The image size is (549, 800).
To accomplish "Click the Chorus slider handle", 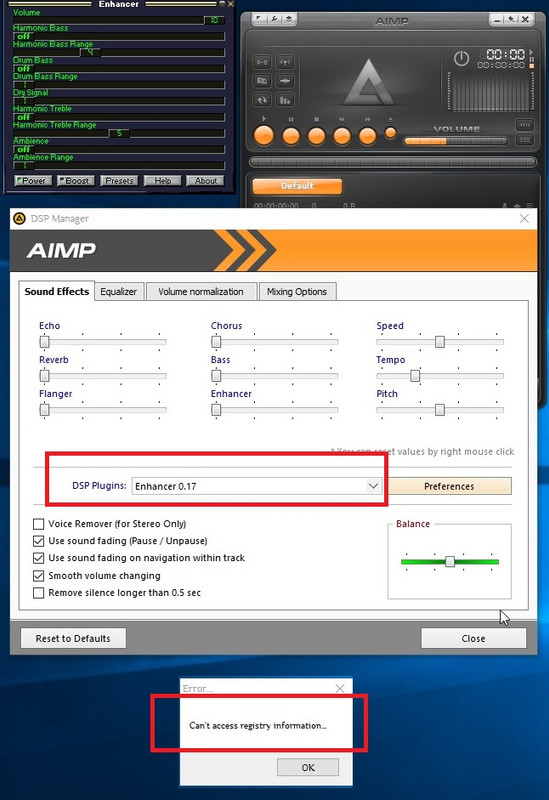I will pos(216,342).
